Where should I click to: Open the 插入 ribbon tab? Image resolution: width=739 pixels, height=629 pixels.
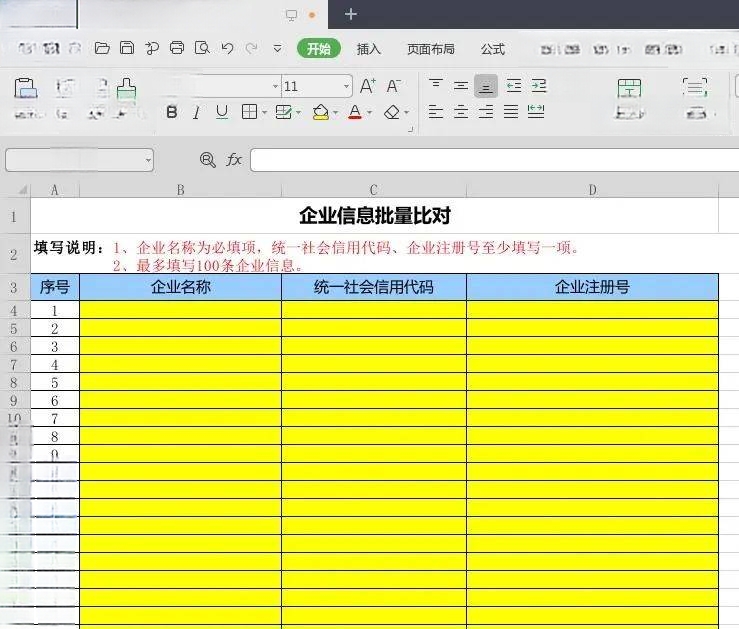click(369, 49)
